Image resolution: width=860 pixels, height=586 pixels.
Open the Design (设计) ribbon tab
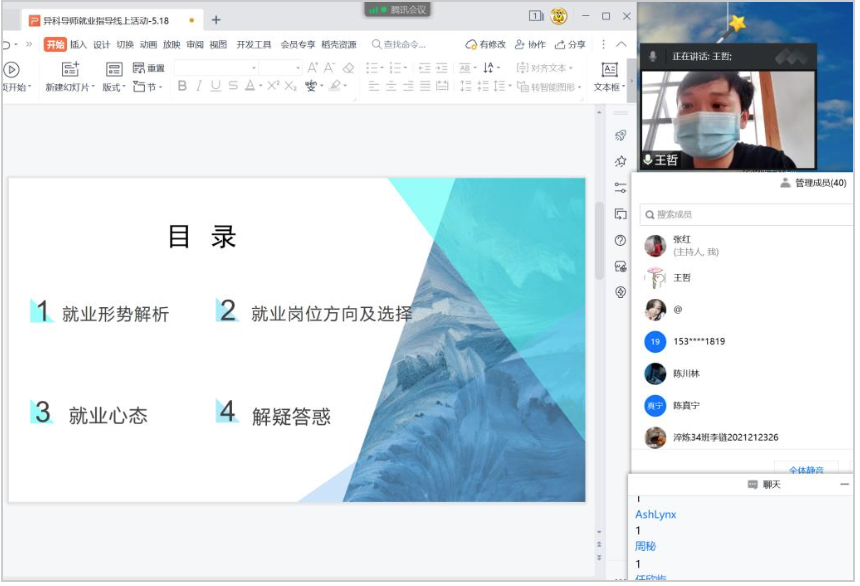coord(102,44)
